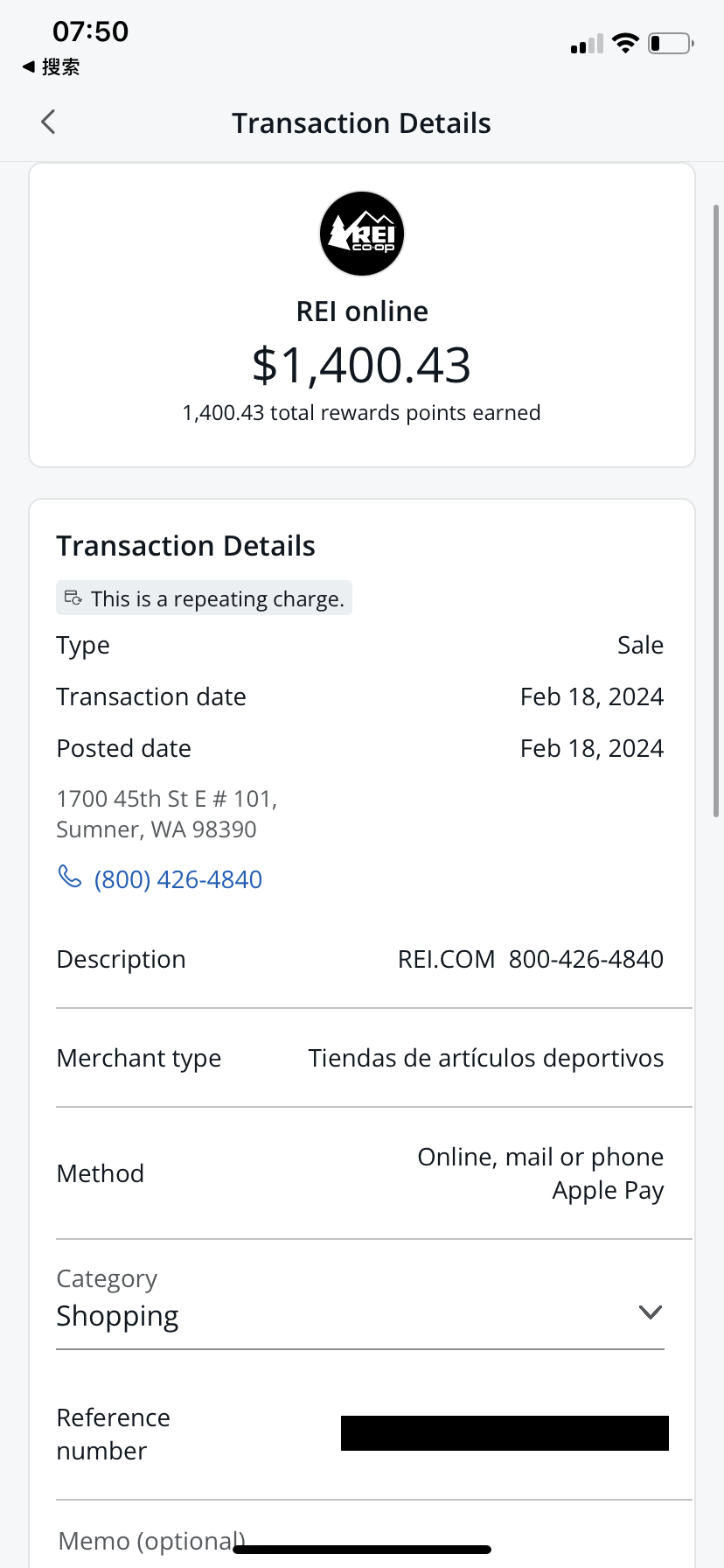Tap the phone handset icon

pos(69,876)
